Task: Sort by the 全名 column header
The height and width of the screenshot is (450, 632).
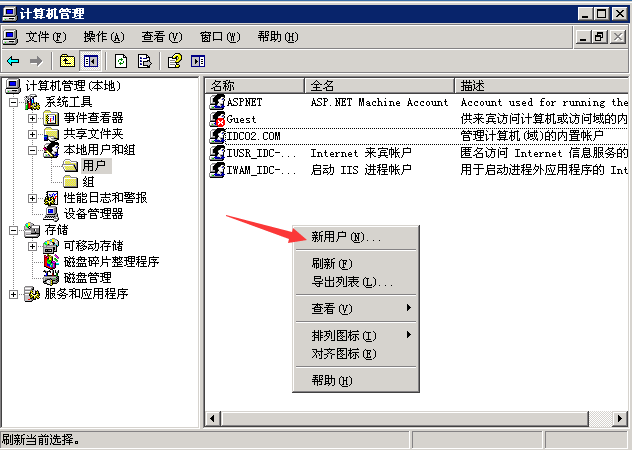Action: (x=380, y=85)
